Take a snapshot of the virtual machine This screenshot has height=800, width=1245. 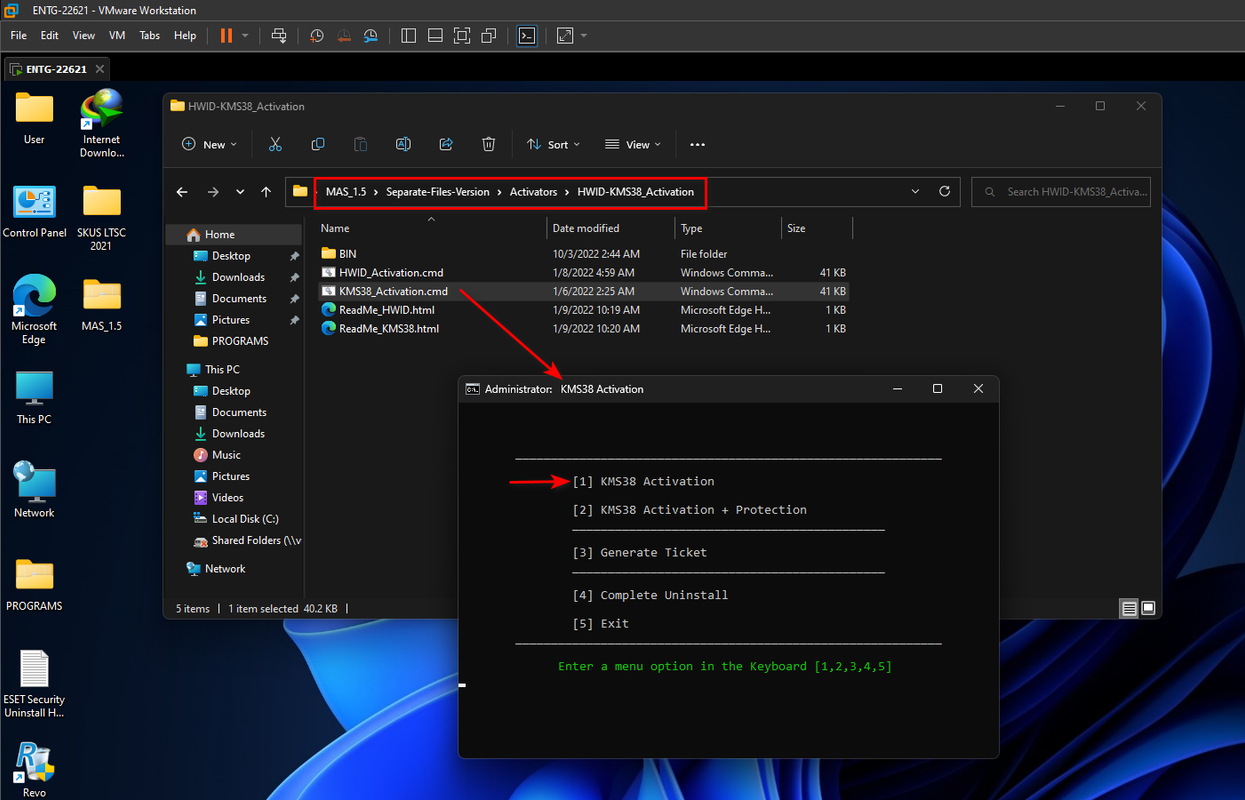tap(317, 35)
